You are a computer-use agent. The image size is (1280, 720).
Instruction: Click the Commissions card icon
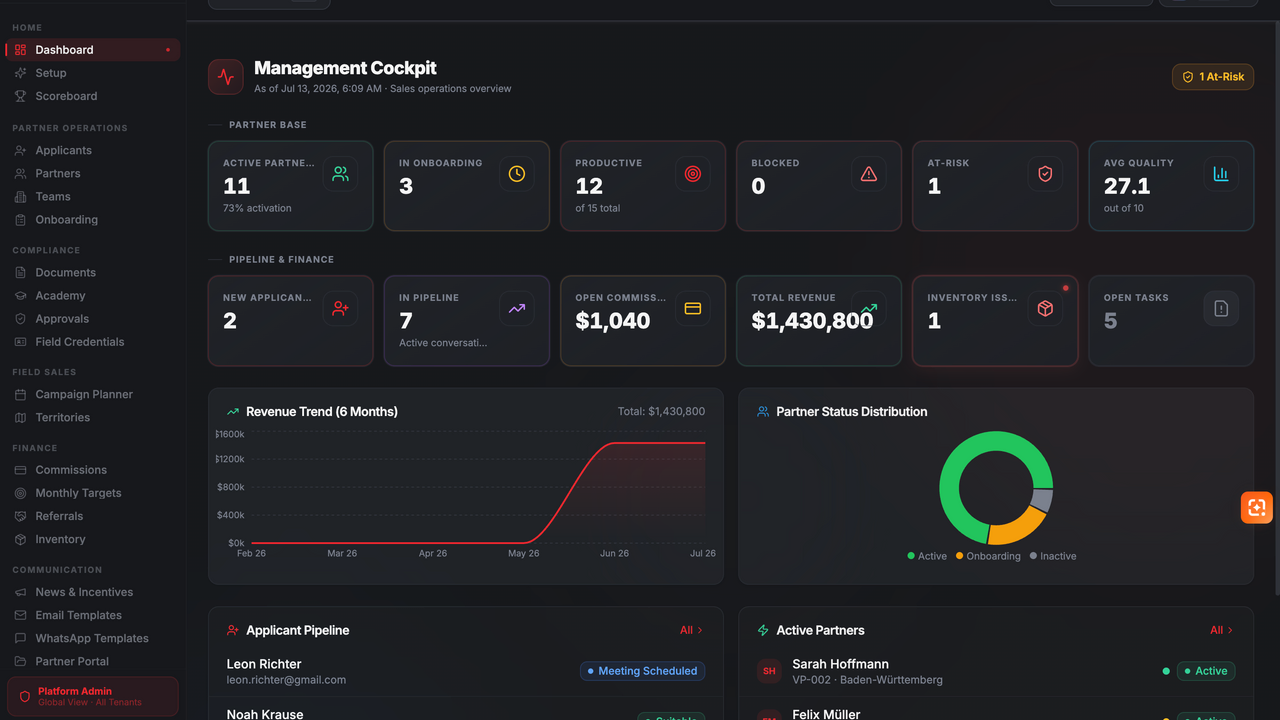coord(20,469)
